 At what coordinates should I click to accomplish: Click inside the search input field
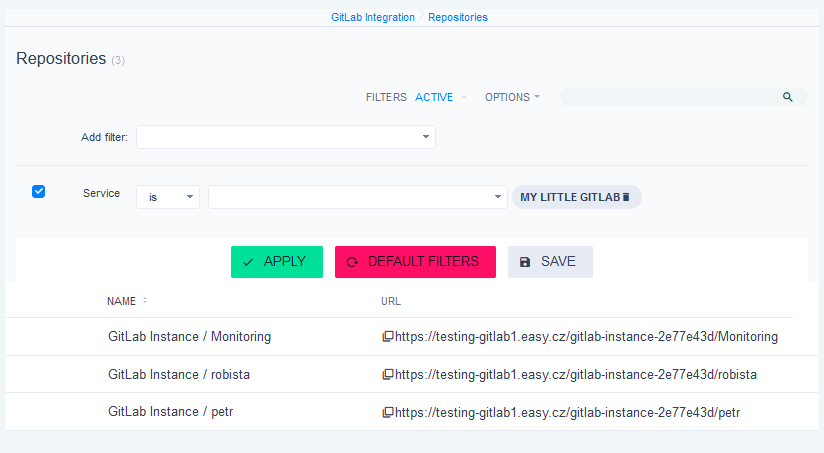[670, 97]
